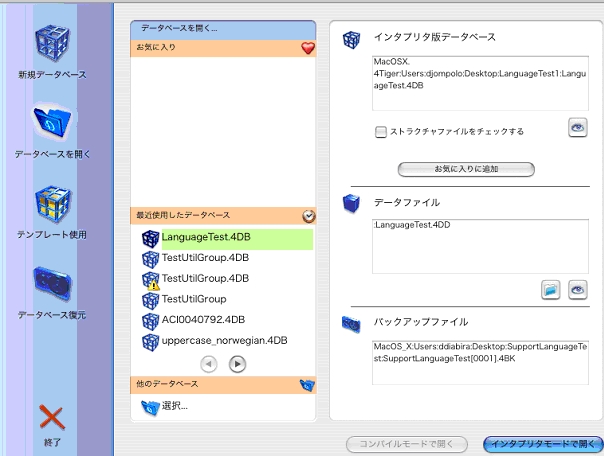Click the インタプリタモードで開く button
The image size is (604, 456).
(x=543, y=442)
